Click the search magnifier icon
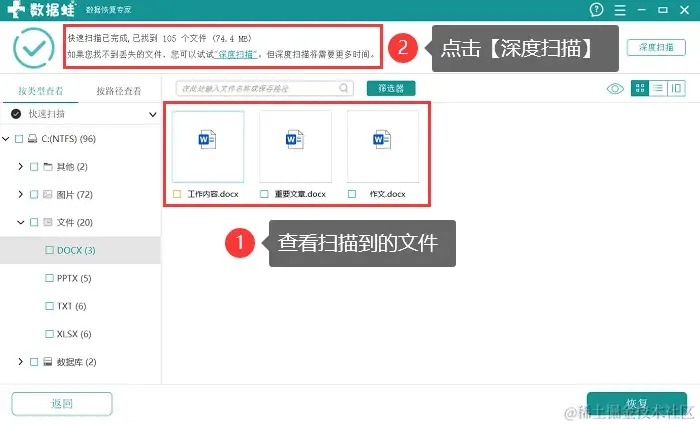Screen dimensions: 700x426 click(x=343, y=88)
